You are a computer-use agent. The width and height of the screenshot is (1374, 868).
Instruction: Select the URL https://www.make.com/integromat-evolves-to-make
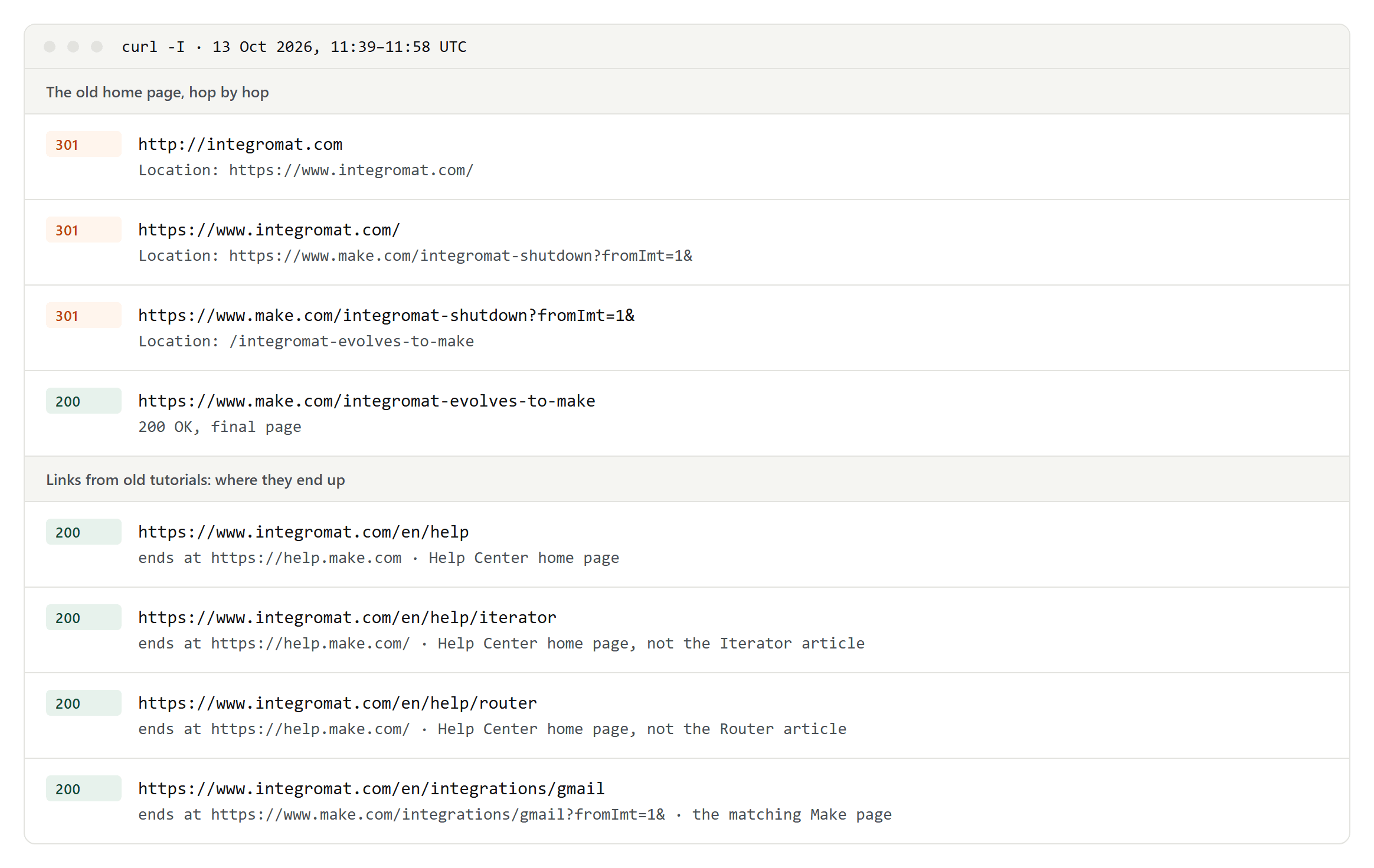pyautogui.click(x=367, y=401)
